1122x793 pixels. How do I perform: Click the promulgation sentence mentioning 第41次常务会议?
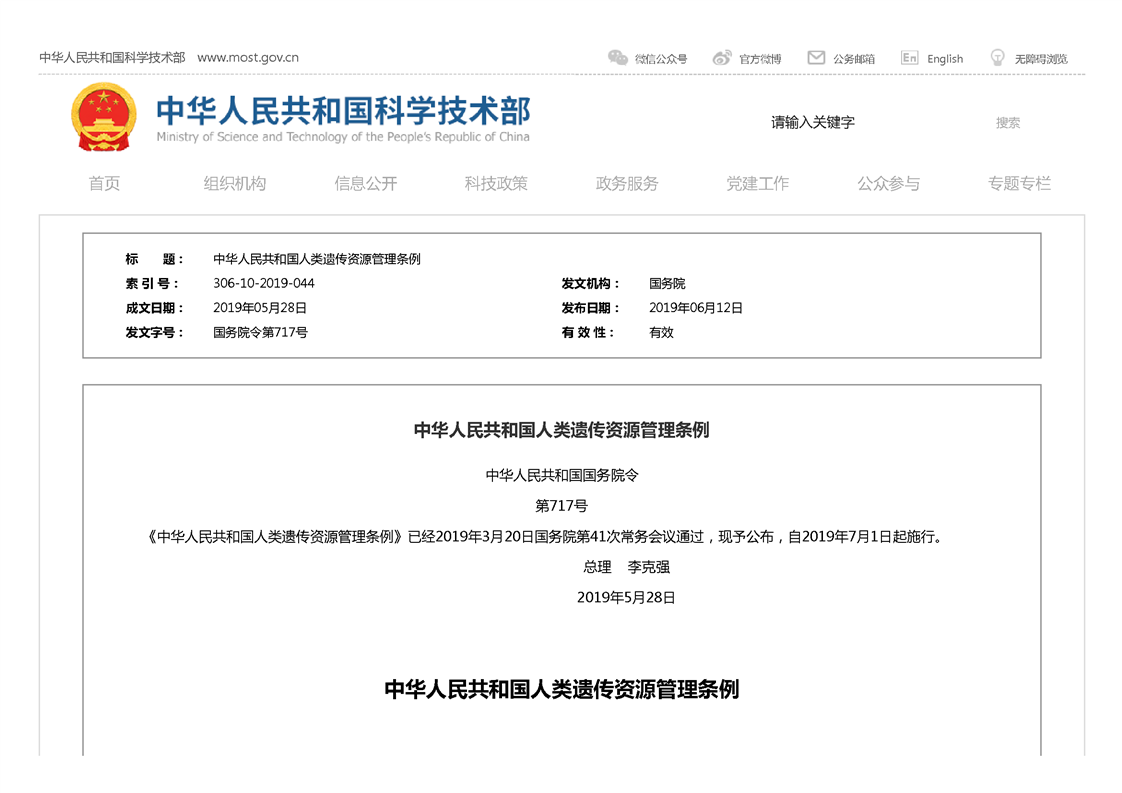545,537
